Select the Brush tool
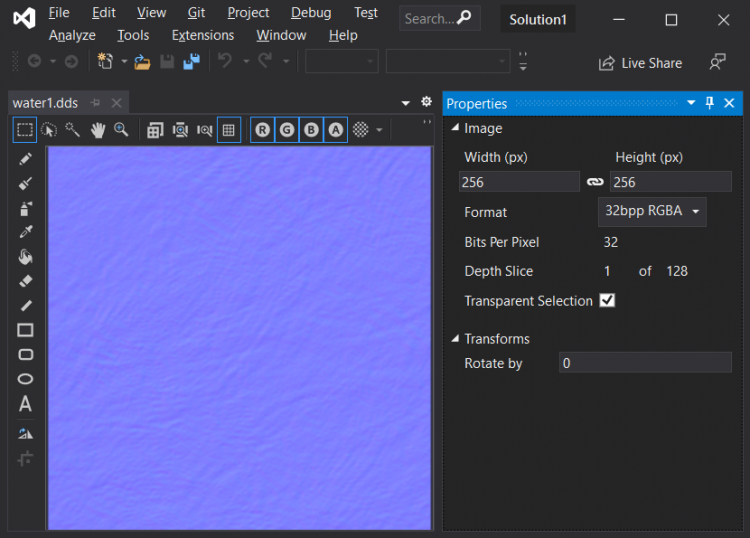750x538 pixels. click(25, 184)
